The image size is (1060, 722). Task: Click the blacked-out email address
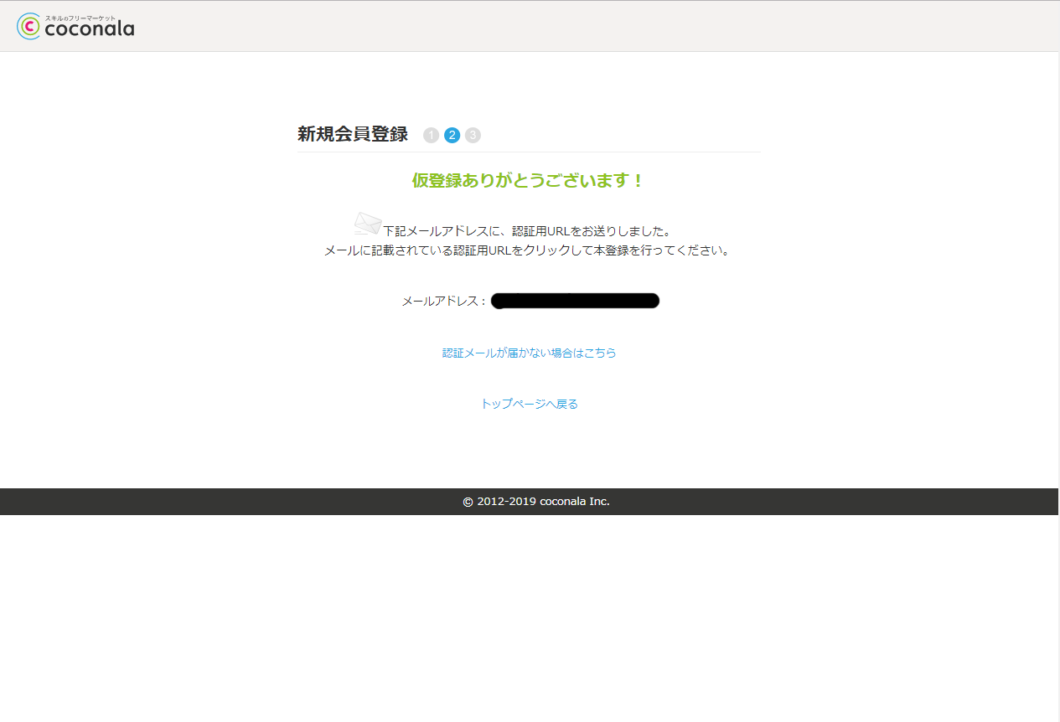pos(575,301)
